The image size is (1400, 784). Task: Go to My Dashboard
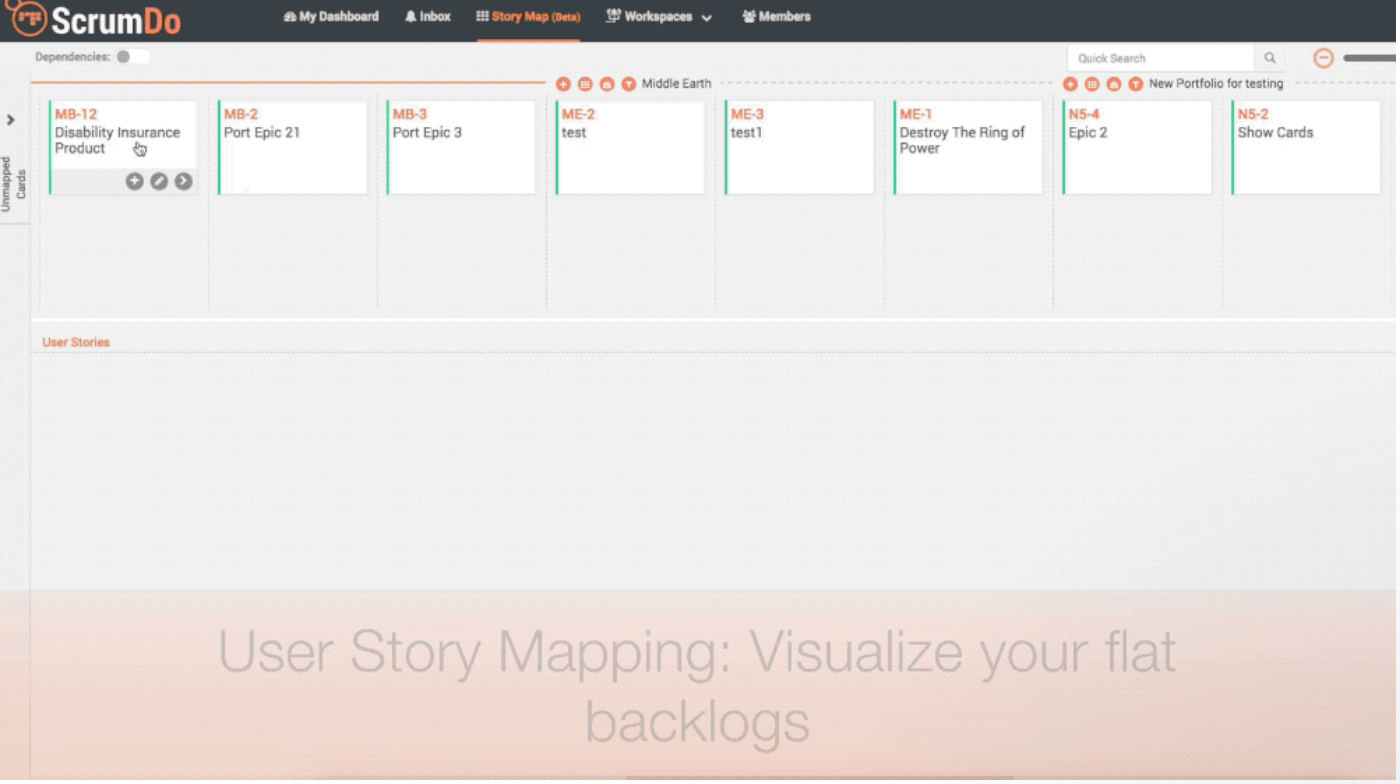click(332, 17)
